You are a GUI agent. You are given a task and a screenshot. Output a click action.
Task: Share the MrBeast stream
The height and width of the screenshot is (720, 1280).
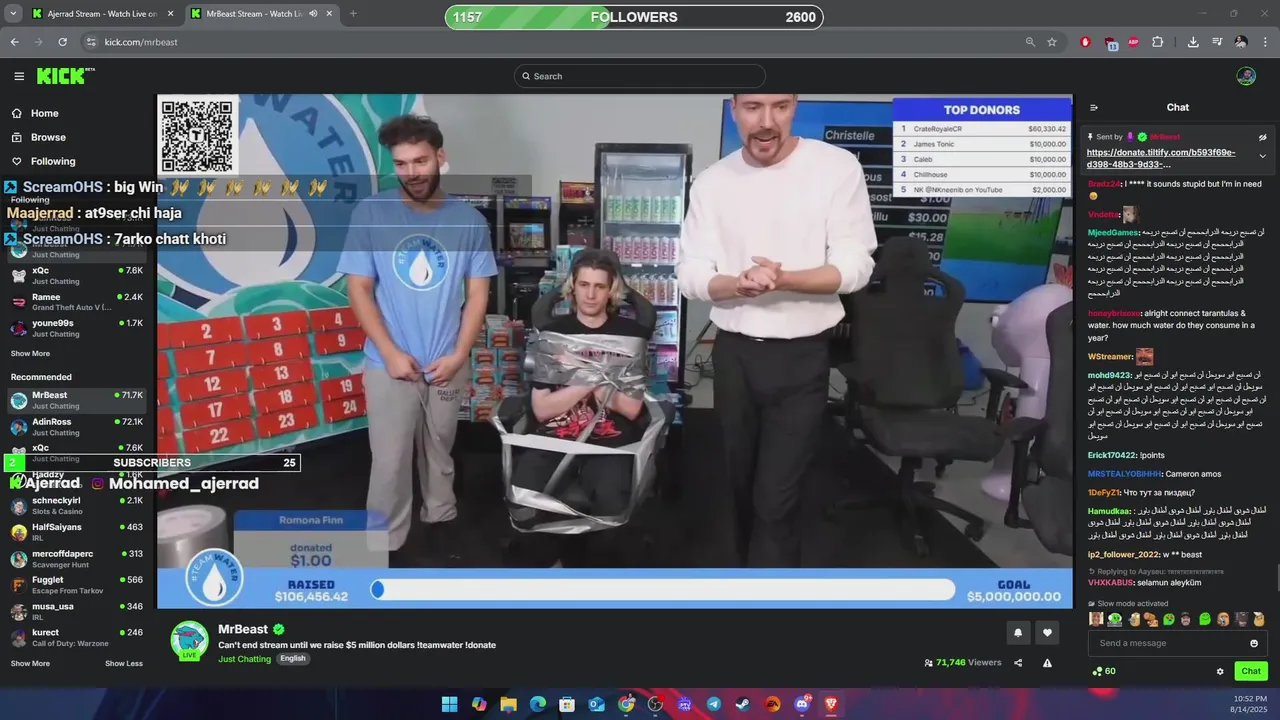[x=1018, y=662]
